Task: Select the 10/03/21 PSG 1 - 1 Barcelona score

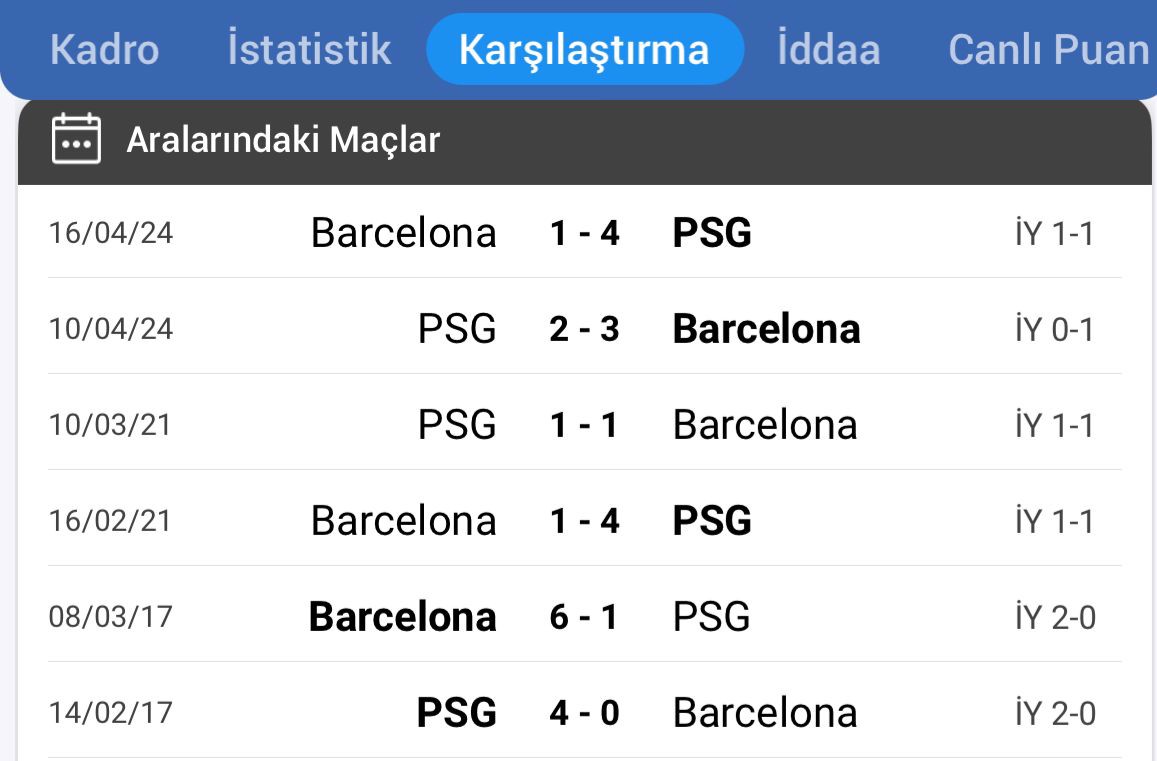Action: coord(584,425)
